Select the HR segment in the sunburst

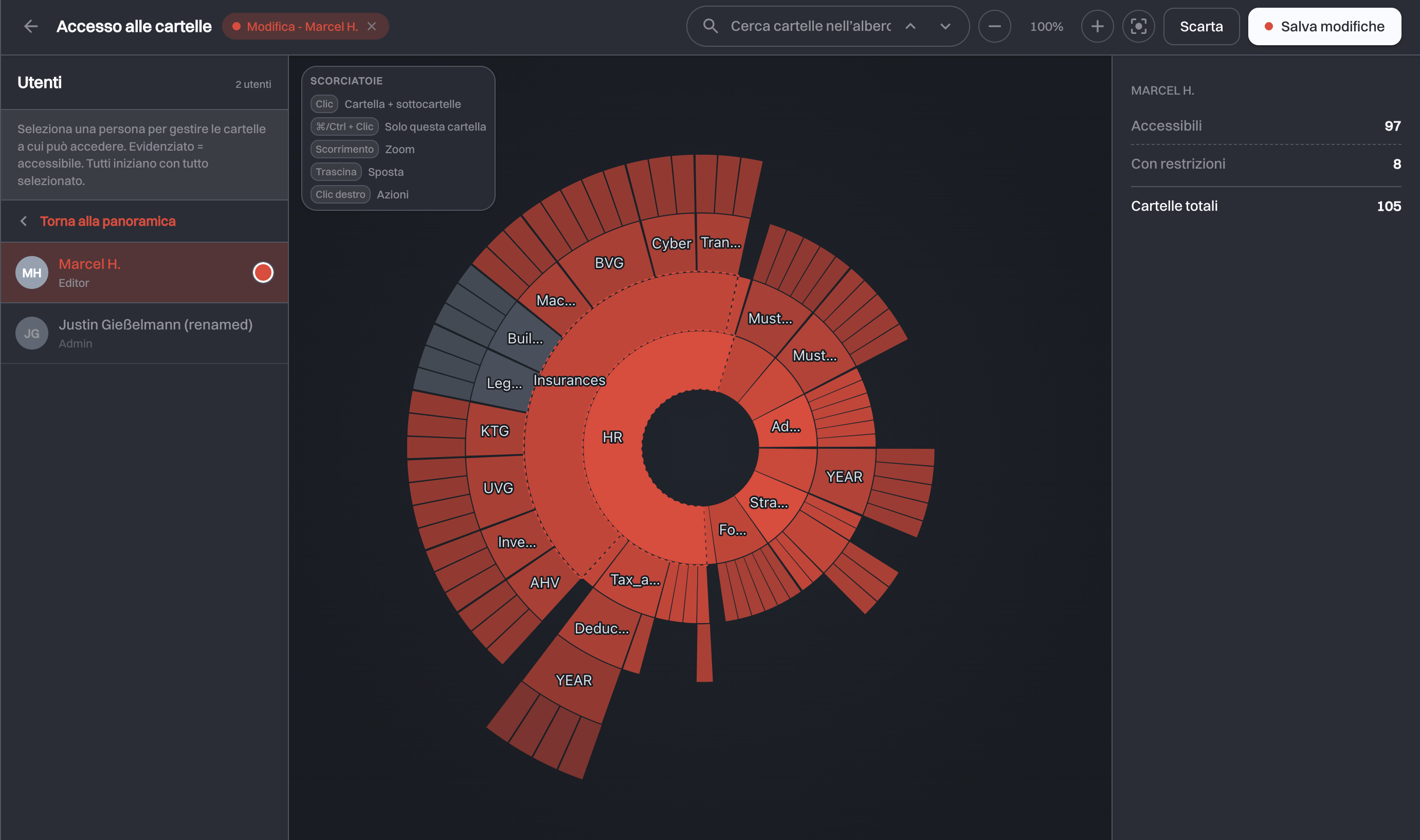pos(612,437)
